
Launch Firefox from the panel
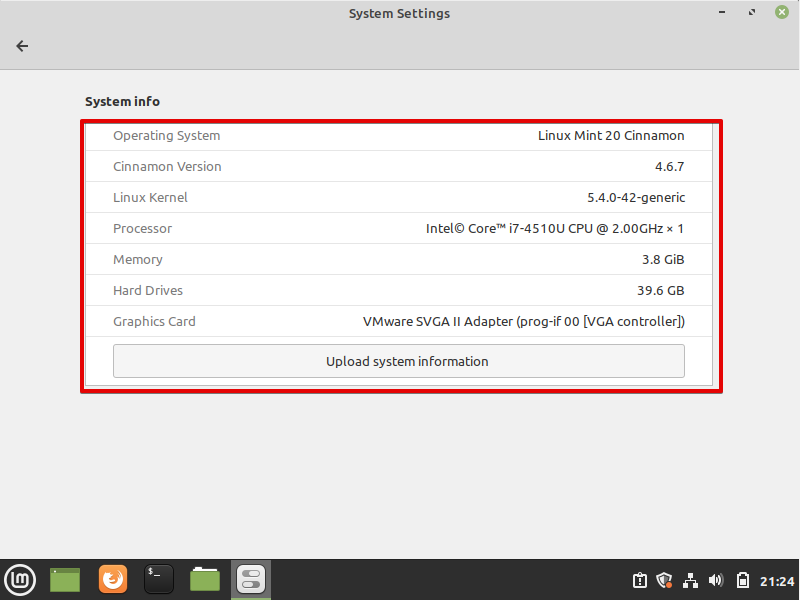point(113,580)
